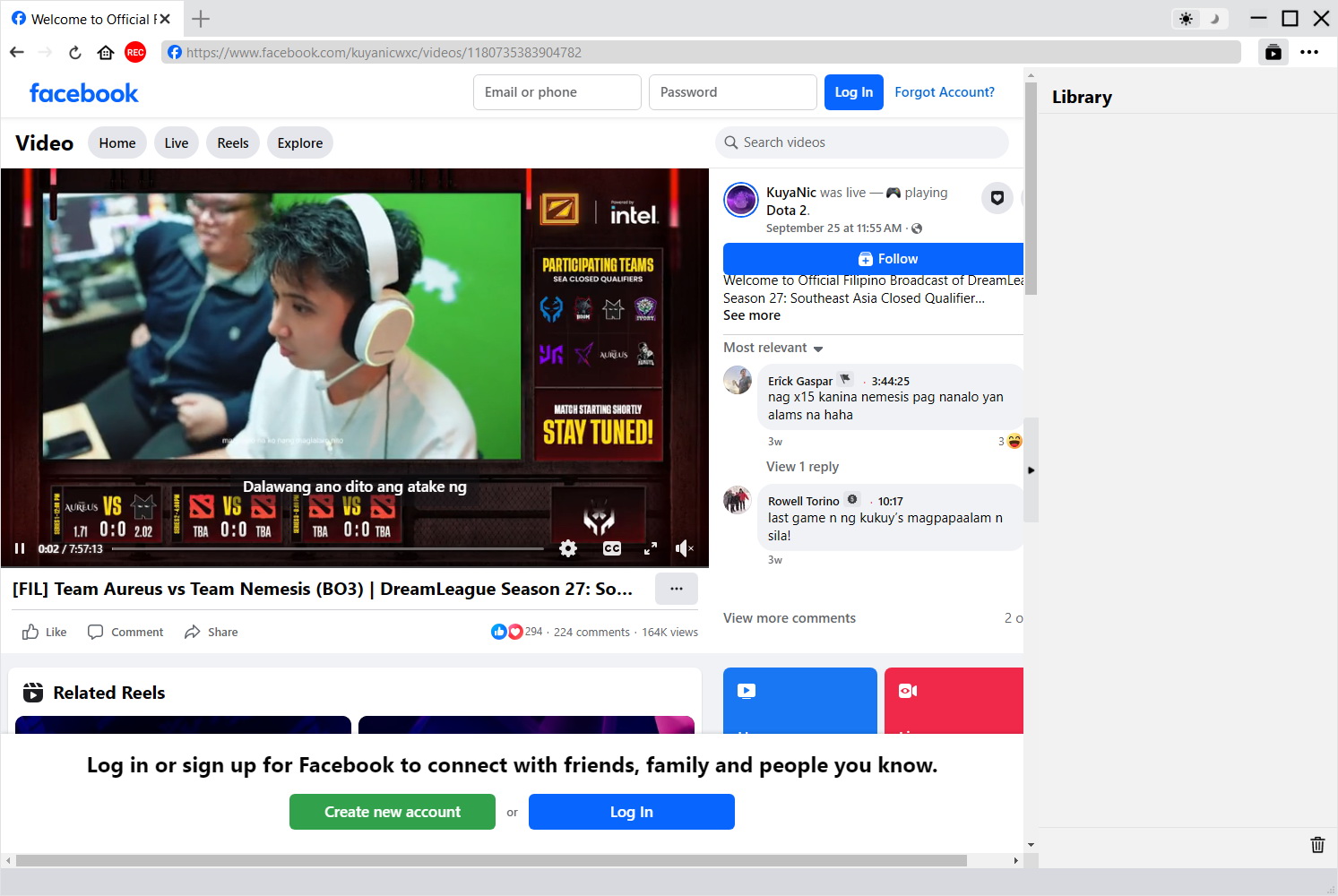
Task: Jump to timestamp 10:17 in comment
Action: click(890, 501)
